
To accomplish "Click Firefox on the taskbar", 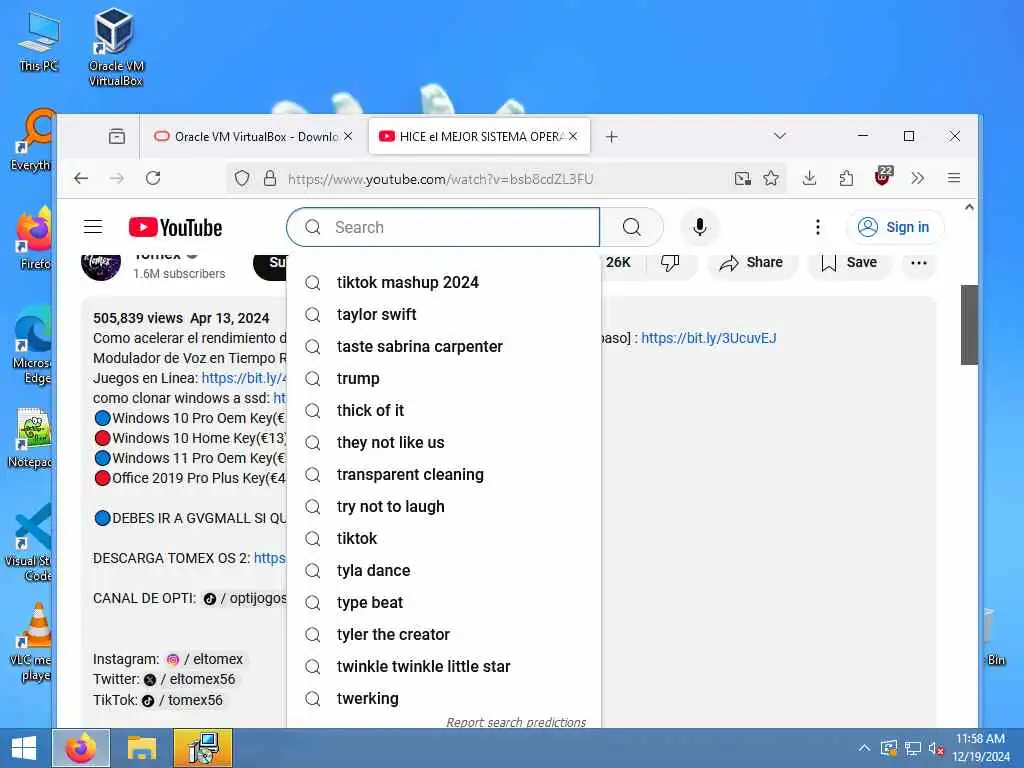I will click(x=81, y=748).
